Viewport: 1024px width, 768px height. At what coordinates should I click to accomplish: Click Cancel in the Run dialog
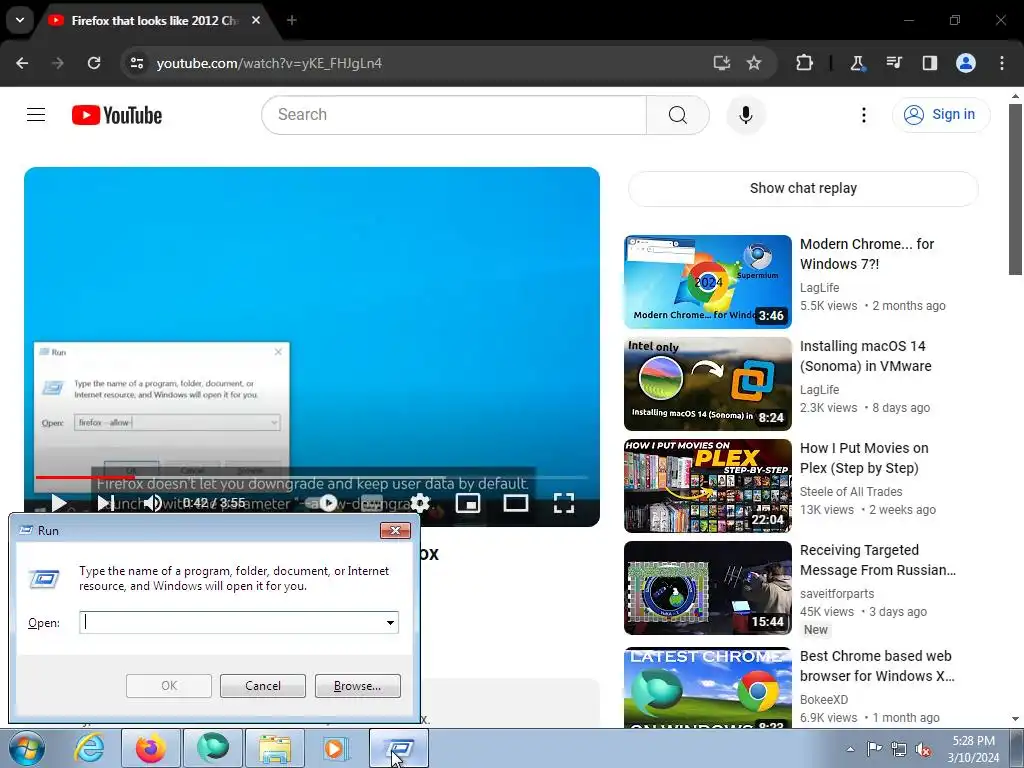pos(263,686)
